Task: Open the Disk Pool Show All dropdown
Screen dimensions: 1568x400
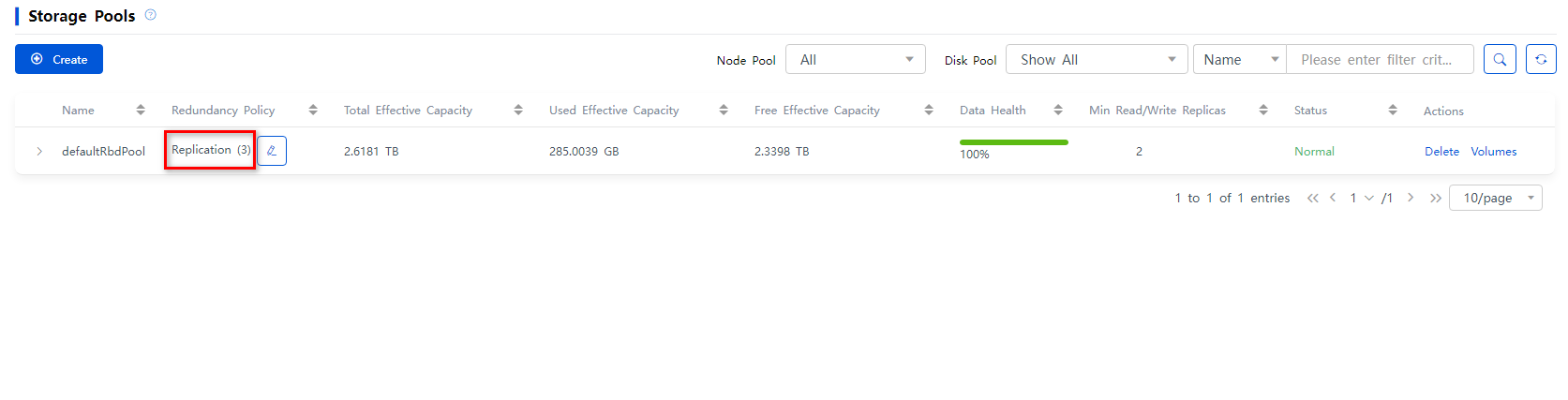Action: [x=1097, y=59]
